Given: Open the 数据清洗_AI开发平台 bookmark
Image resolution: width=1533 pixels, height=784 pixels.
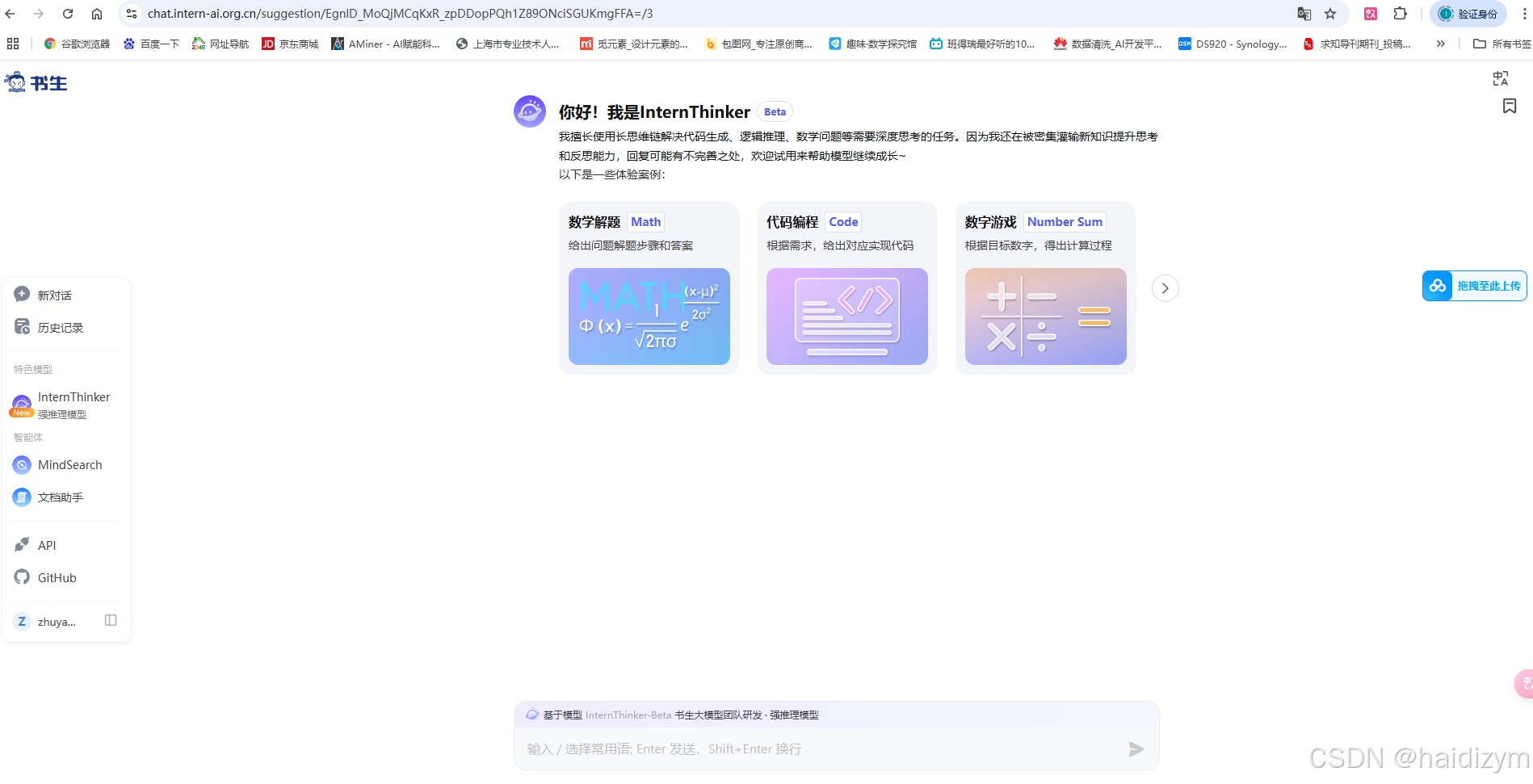Looking at the screenshot, I should pos(1108,44).
